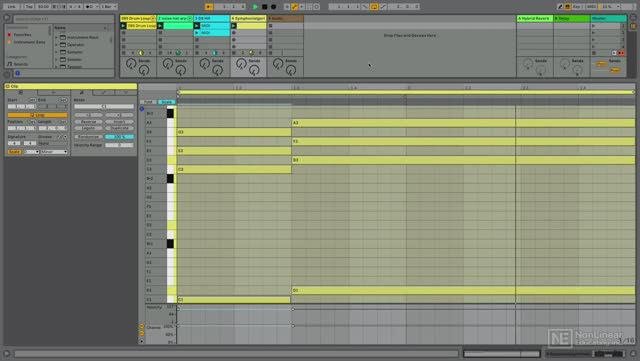The image size is (640, 361).
Task: Adjust Send A knob on 909 Drum Loop
Action: click(131, 63)
